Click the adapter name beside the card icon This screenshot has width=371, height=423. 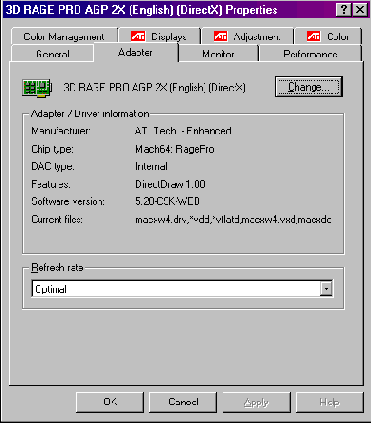click(x=154, y=88)
